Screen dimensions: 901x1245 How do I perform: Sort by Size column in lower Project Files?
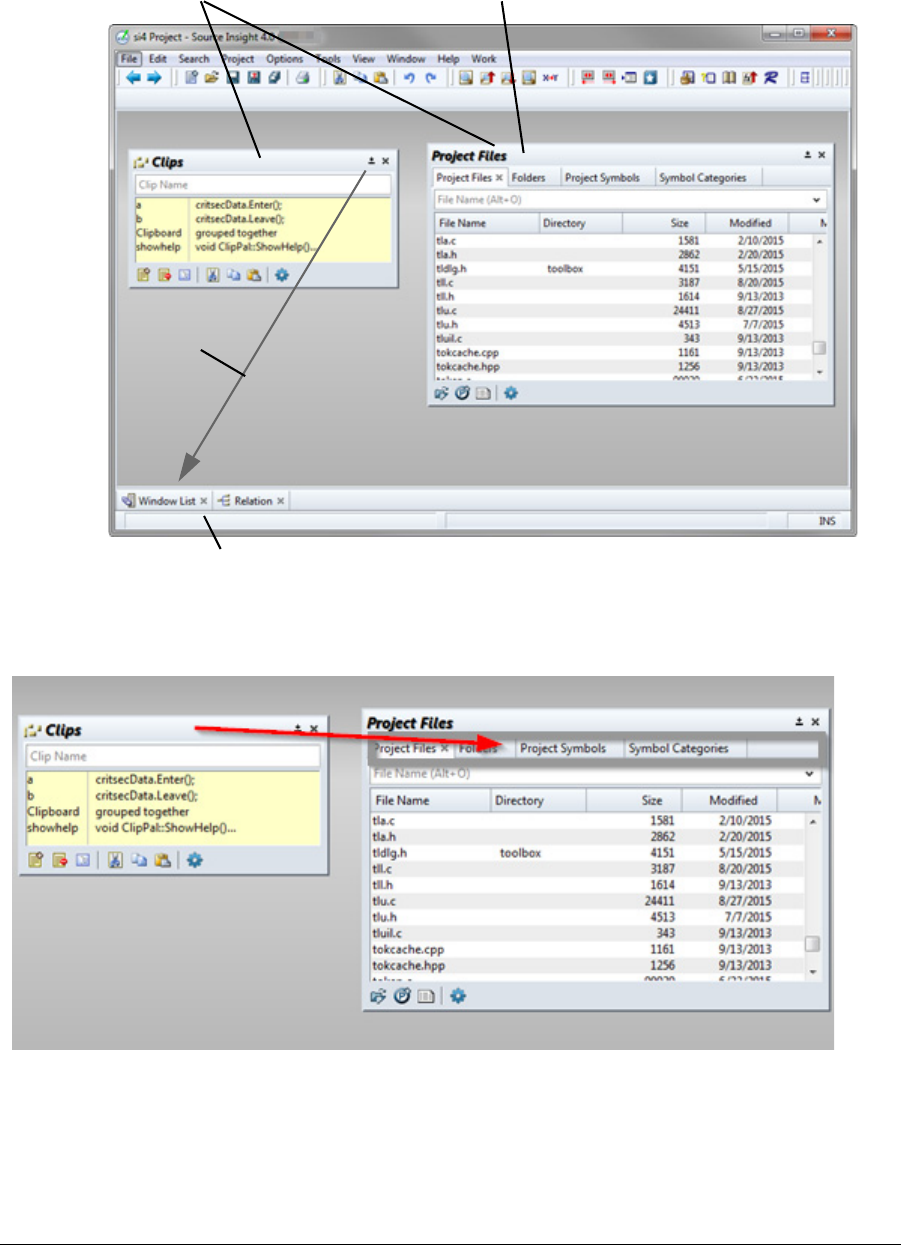(634, 800)
